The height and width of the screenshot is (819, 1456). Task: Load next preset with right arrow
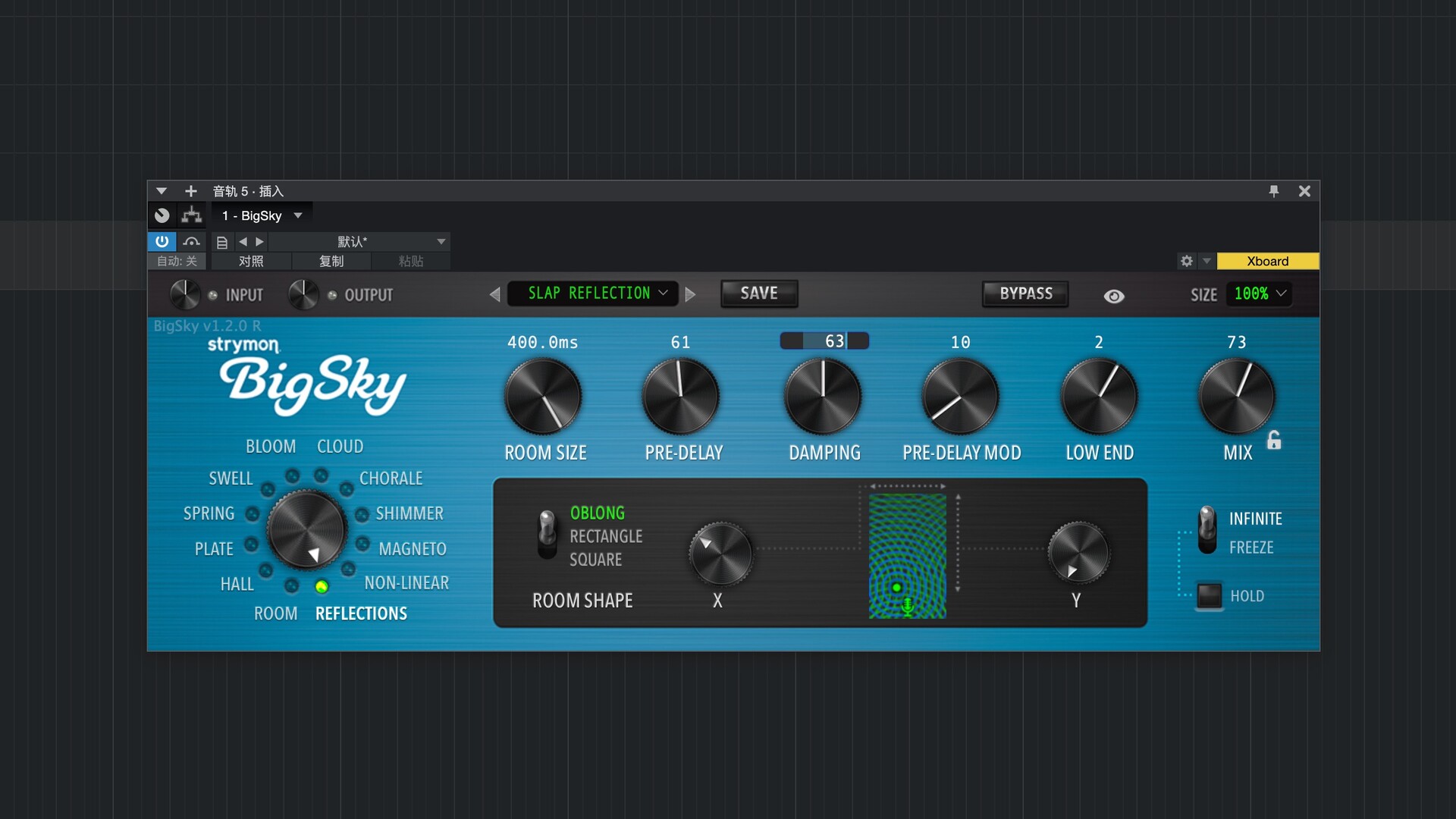(259, 241)
